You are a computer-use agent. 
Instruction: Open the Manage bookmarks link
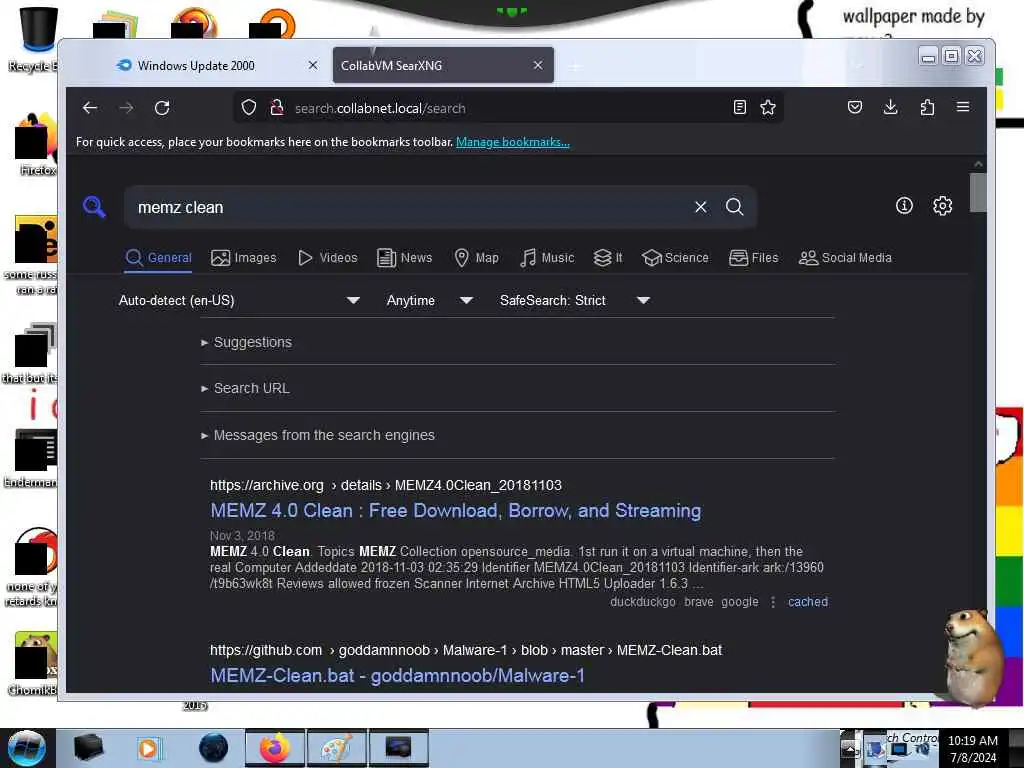point(513,142)
